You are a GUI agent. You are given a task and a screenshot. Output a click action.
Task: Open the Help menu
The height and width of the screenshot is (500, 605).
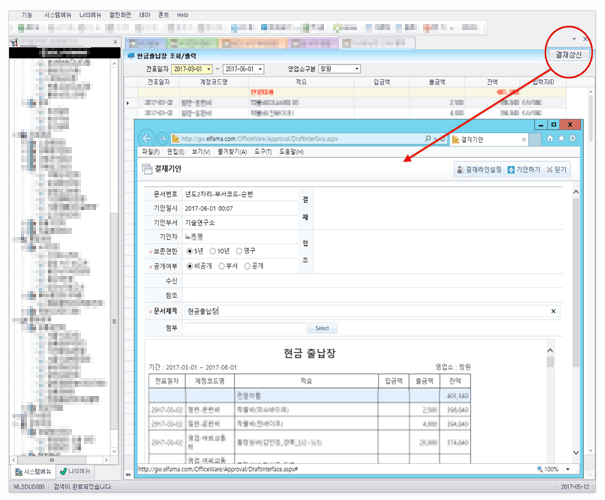(183, 15)
